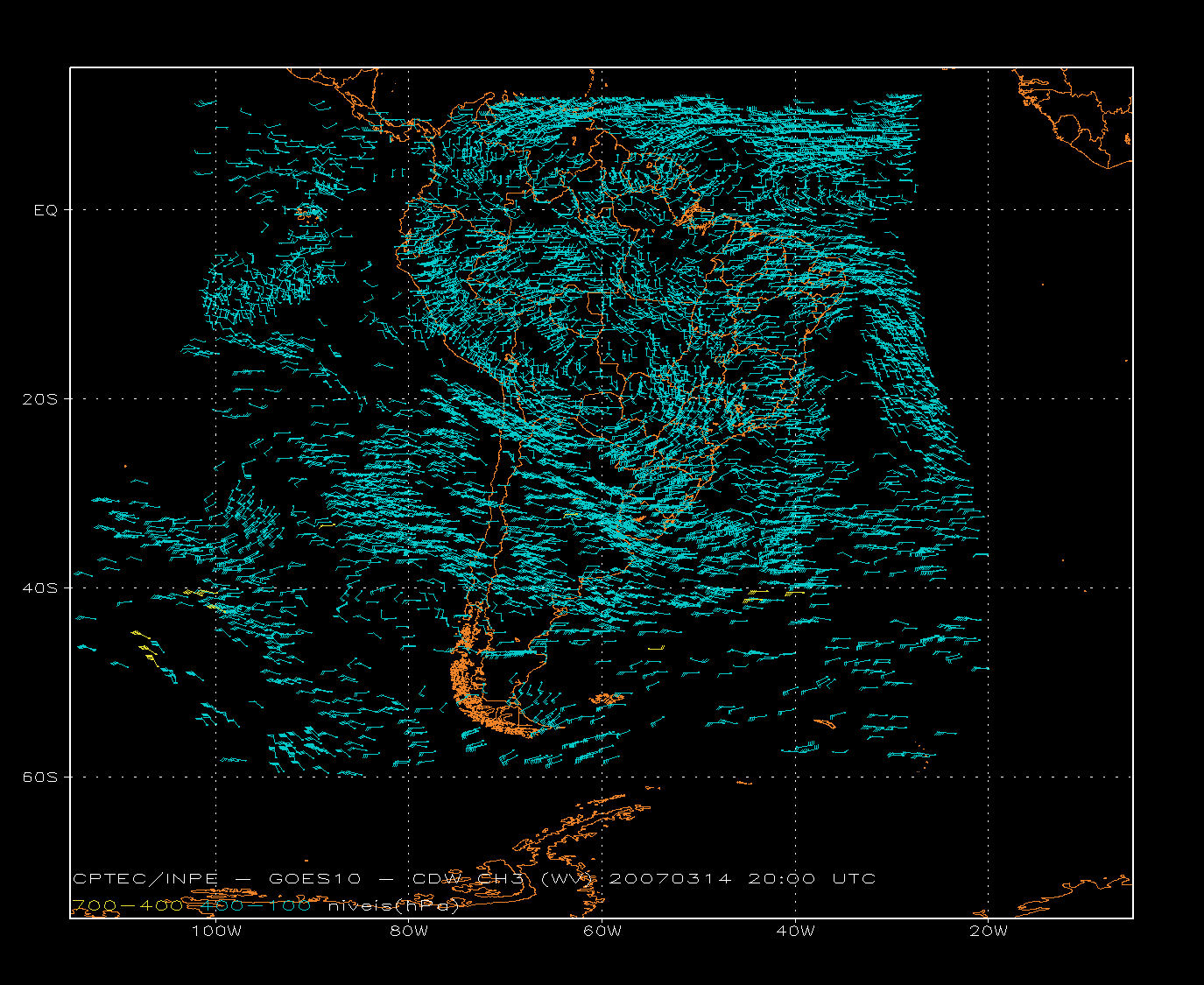Click the 40W longitude label

click(795, 931)
